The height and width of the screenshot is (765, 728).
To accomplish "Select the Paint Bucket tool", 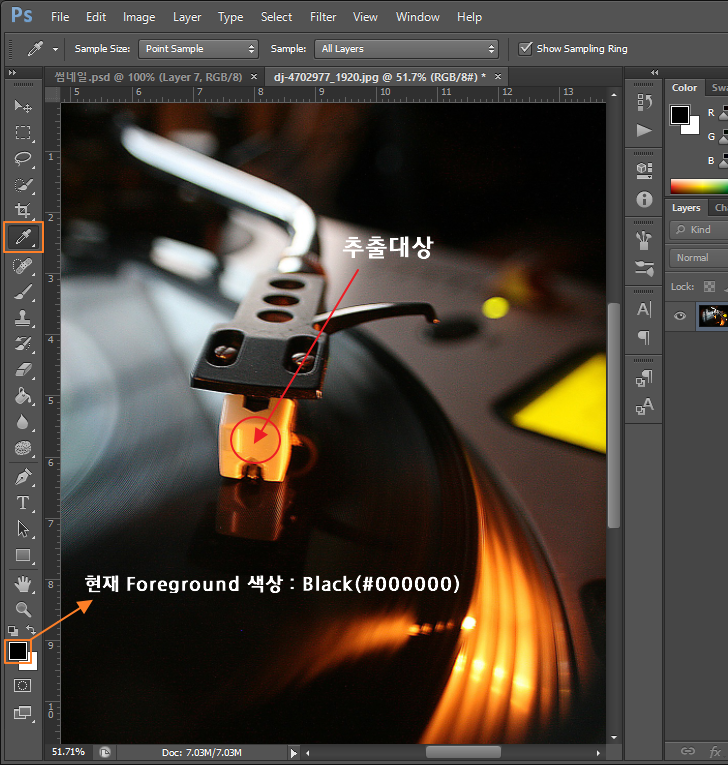I will pos(22,396).
